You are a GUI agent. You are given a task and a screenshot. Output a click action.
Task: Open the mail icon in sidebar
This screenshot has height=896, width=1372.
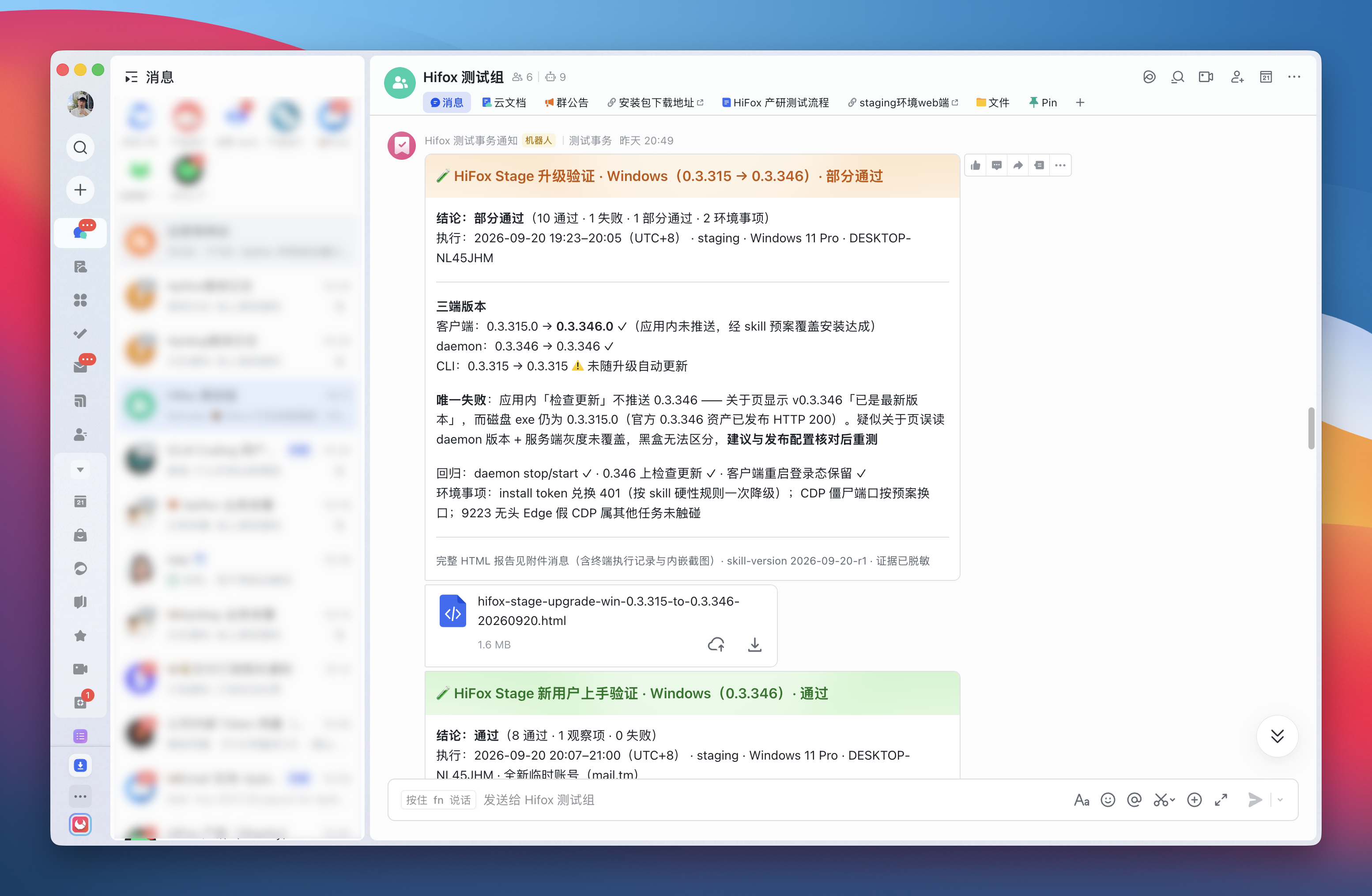coord(80,367)
